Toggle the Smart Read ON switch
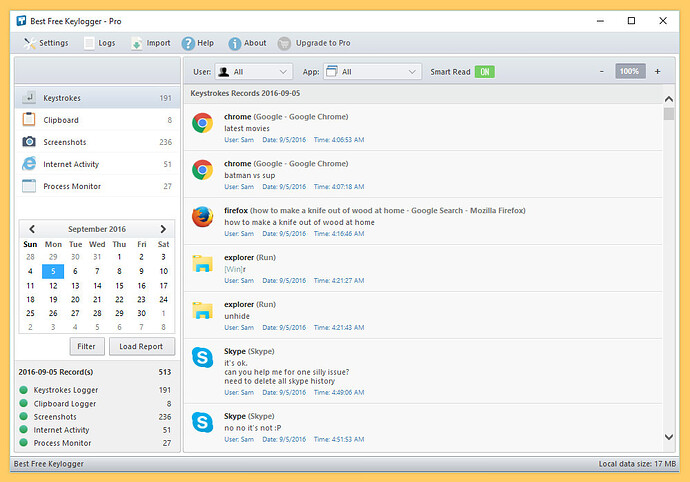 point(484,72)
